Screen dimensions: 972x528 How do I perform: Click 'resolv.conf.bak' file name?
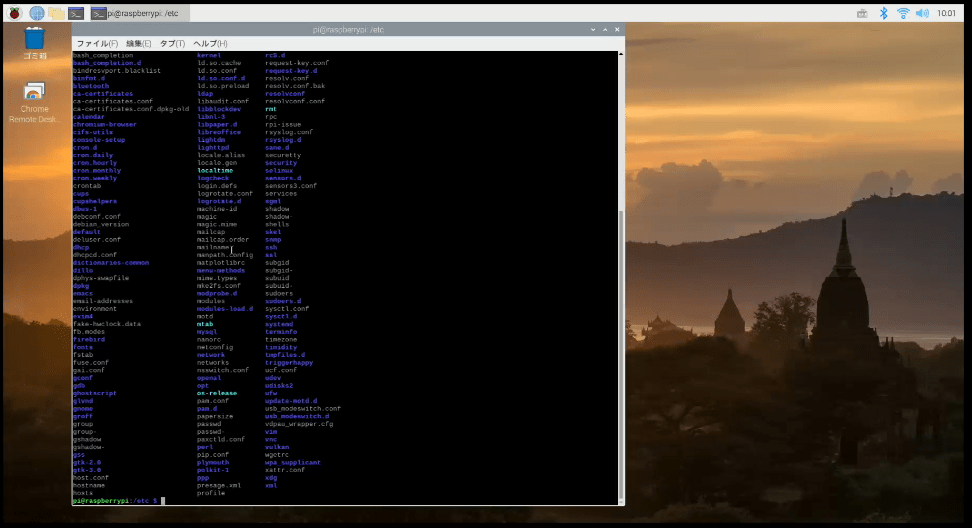pos(295,86)
